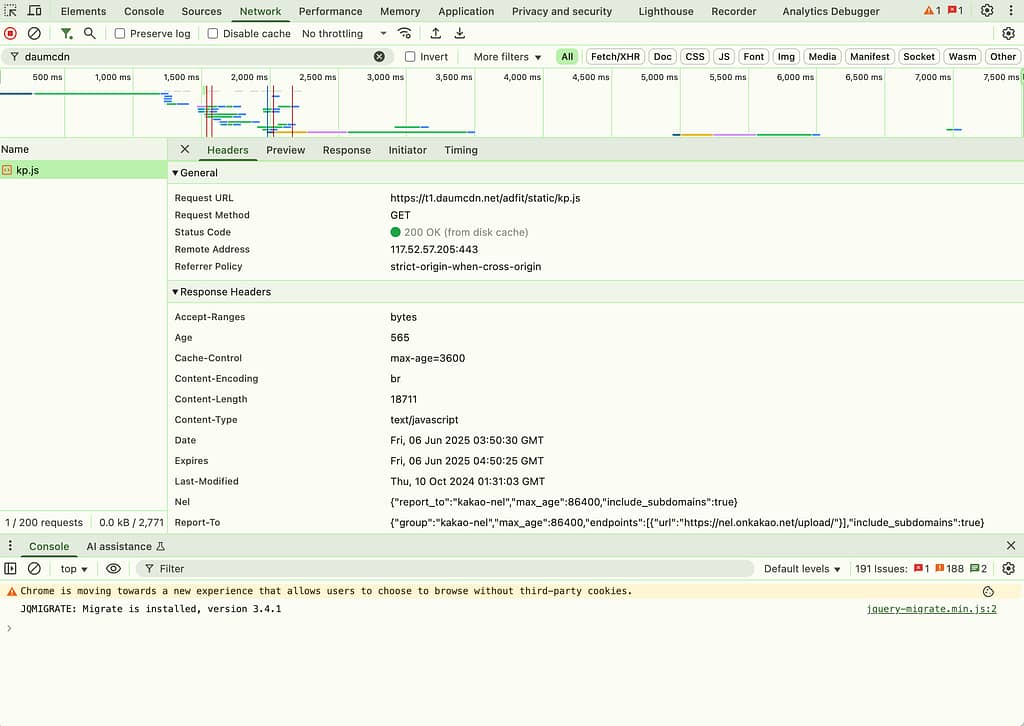Open the No throttling dropdown
This screenshot has height=726, width=1024.
344,33
